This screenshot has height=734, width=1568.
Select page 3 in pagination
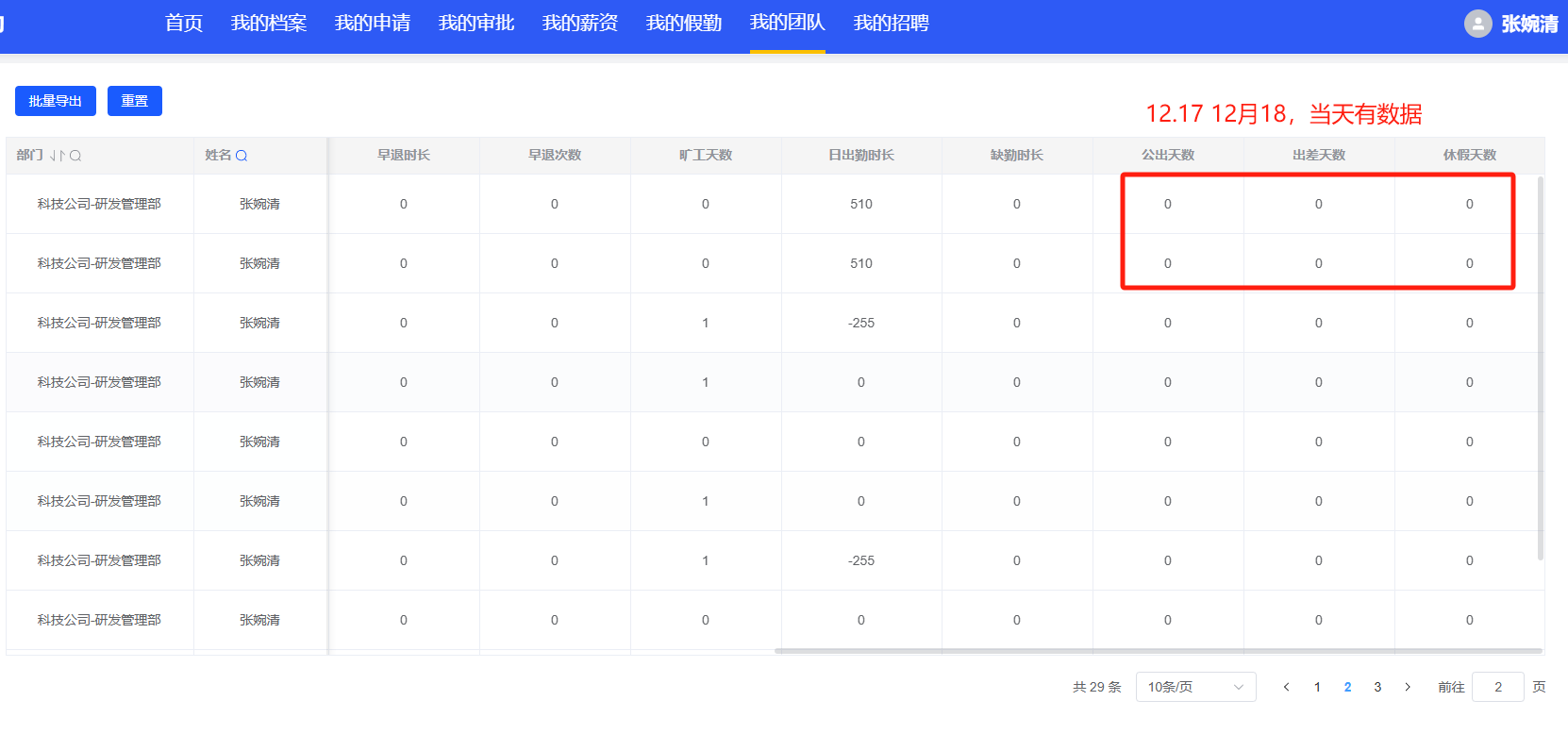(x=1377, y=687)
